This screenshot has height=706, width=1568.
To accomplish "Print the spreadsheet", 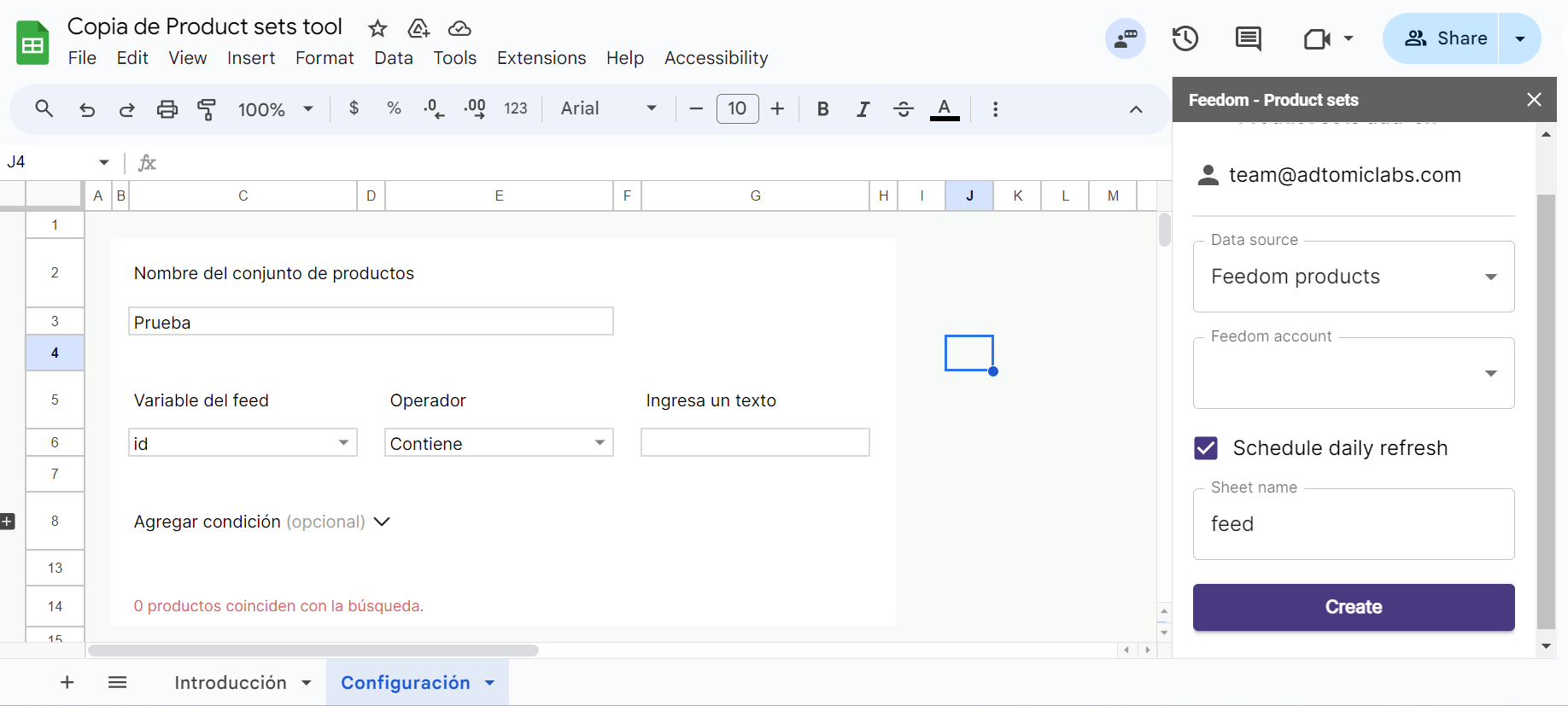I will coord(167,109).
